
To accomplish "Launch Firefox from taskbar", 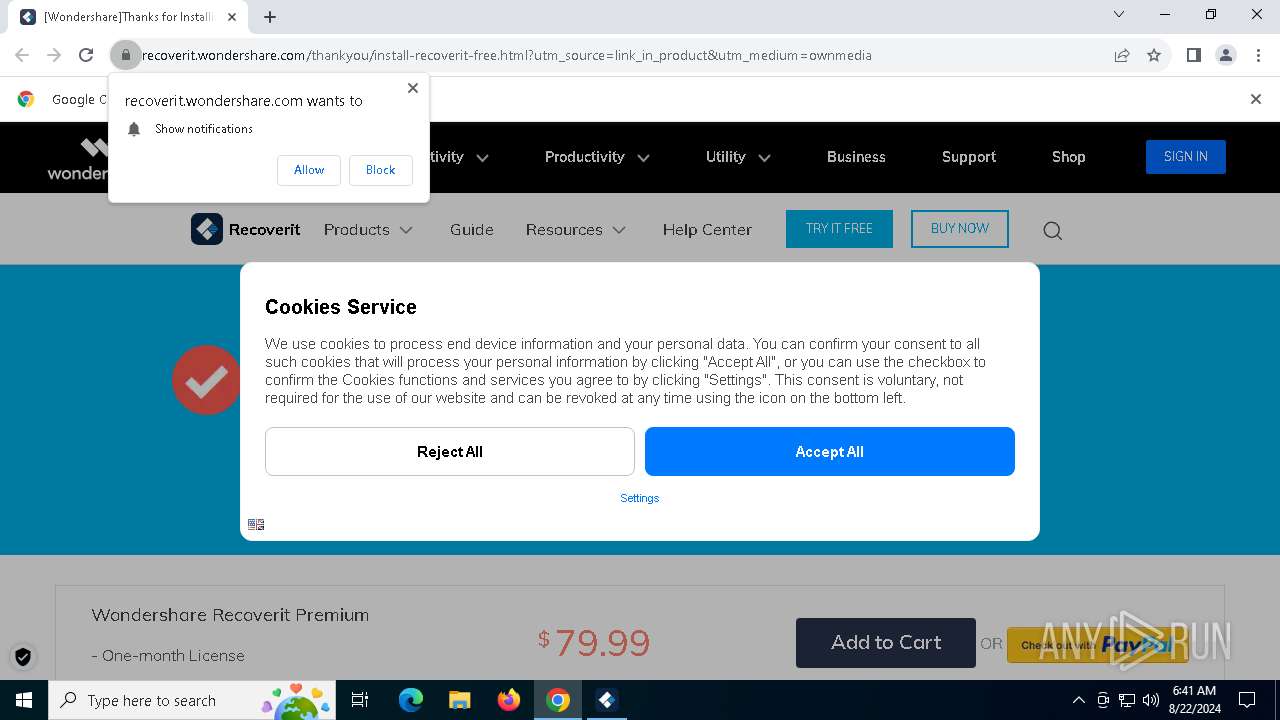I will (509, 700).
